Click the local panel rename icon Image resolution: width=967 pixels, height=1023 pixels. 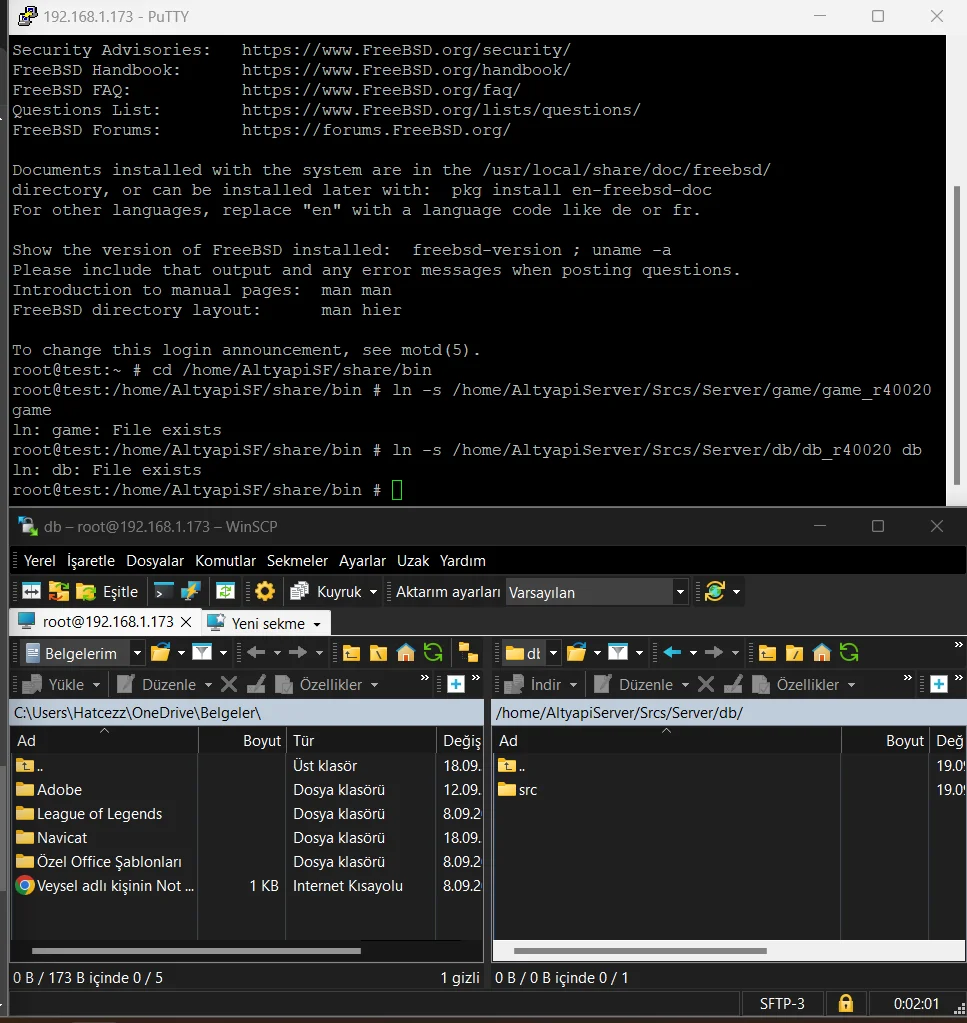[x=256, y=684]
